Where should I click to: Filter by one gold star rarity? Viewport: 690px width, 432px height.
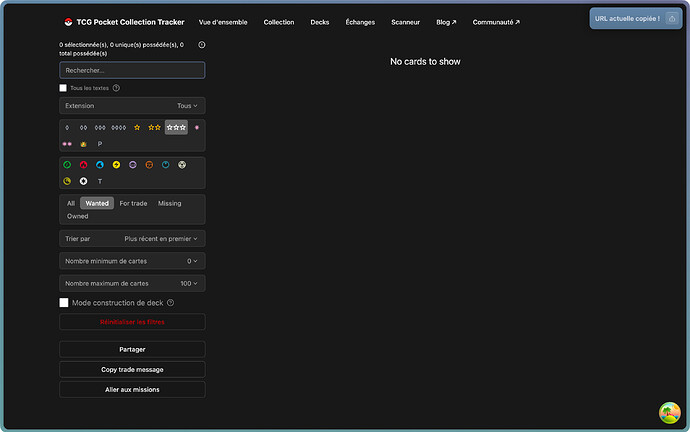coord(137,128)
